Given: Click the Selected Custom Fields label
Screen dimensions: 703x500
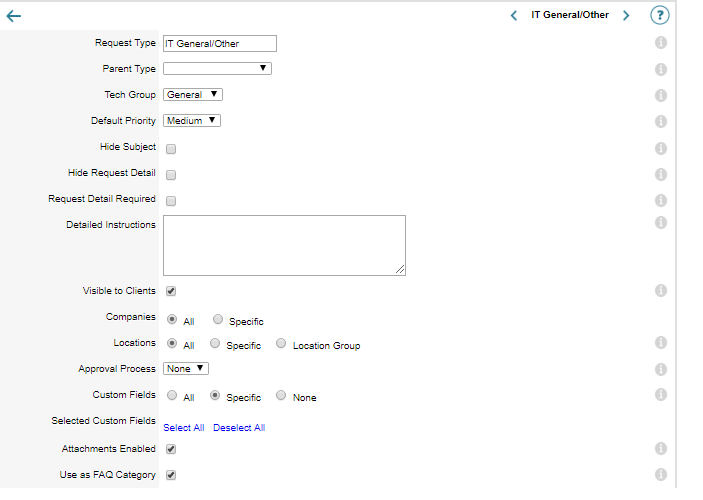Looking at the screenshot, I should tap(103, 421).
